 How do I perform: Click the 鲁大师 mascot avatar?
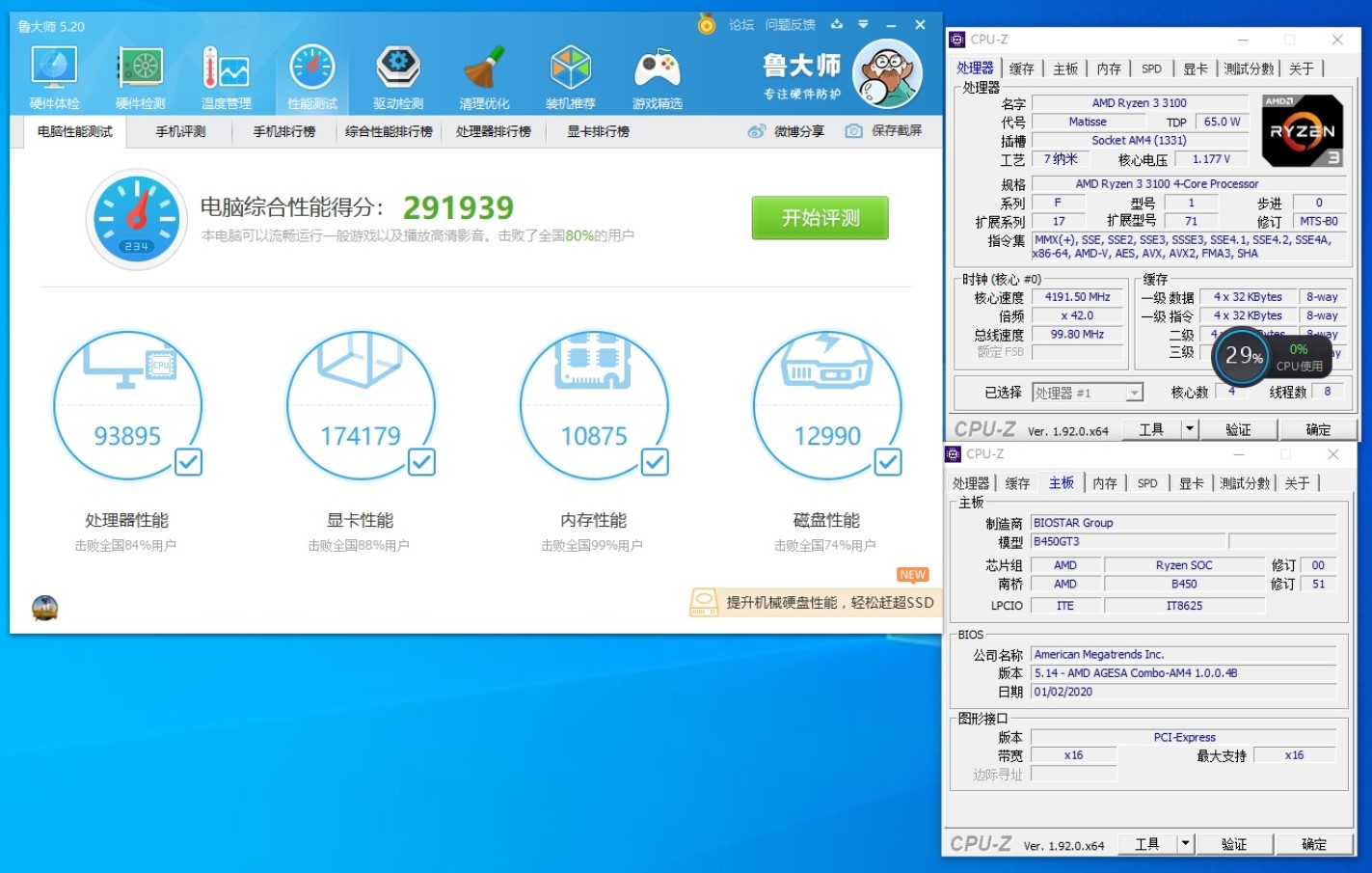888,73
